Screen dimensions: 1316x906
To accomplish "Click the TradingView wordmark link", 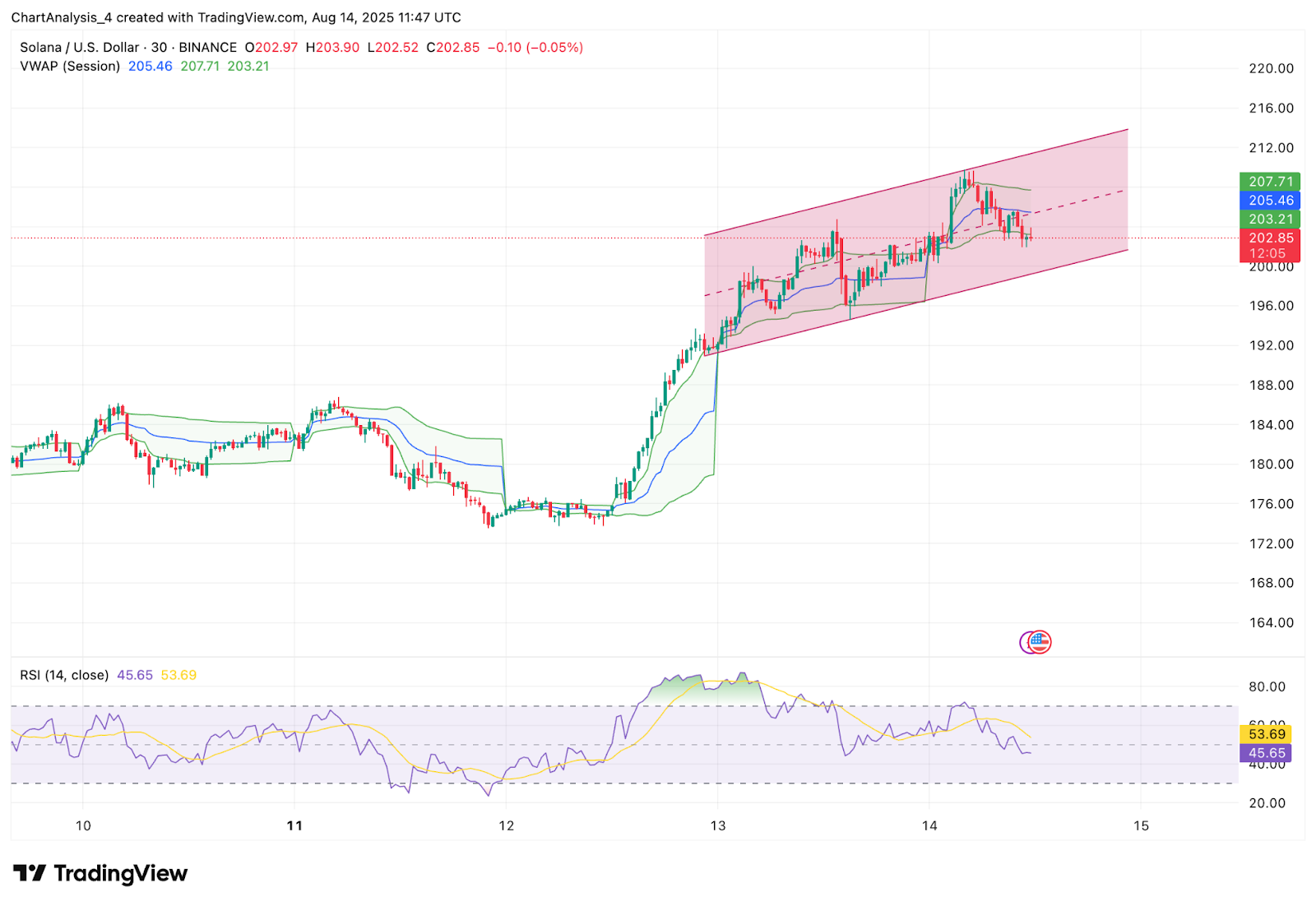I will tap(120, 873).
